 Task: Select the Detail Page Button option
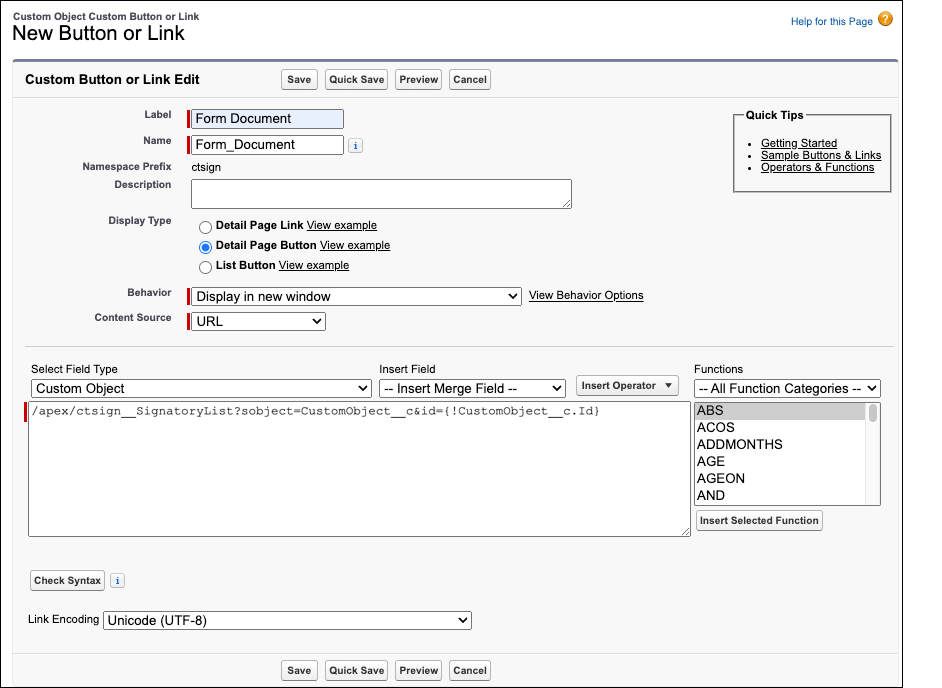pos(207,245)
